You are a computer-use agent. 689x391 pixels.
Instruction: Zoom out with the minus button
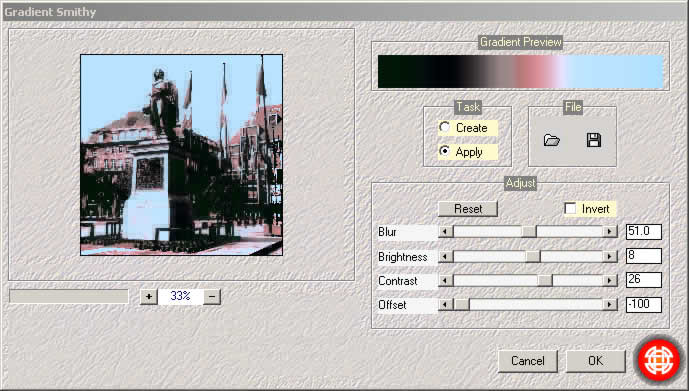point(212,297)
